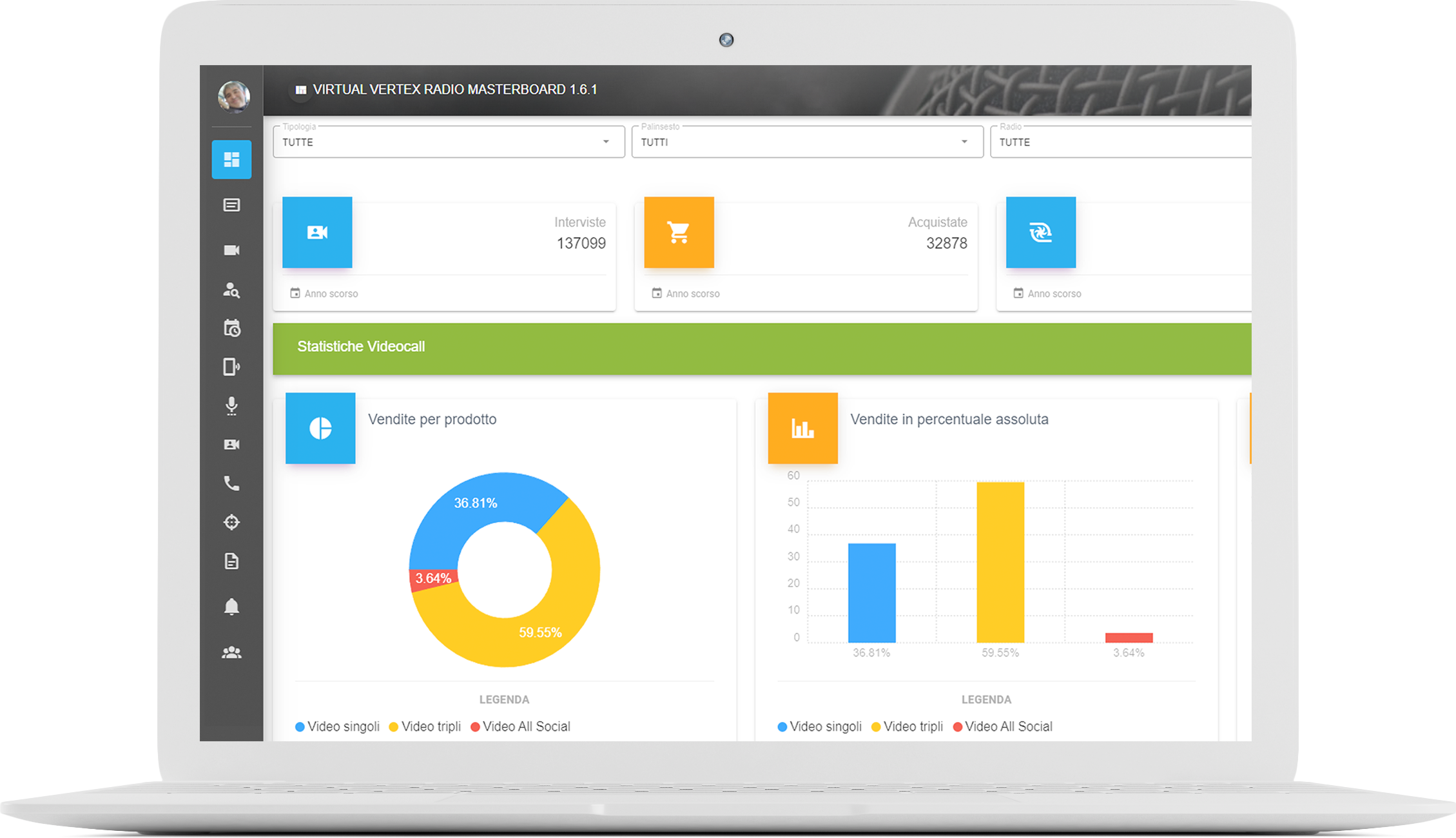Screen dimensions: 1456x838
Task: Open the dashboard grid icon in sidebar
Action: (231, 159)
